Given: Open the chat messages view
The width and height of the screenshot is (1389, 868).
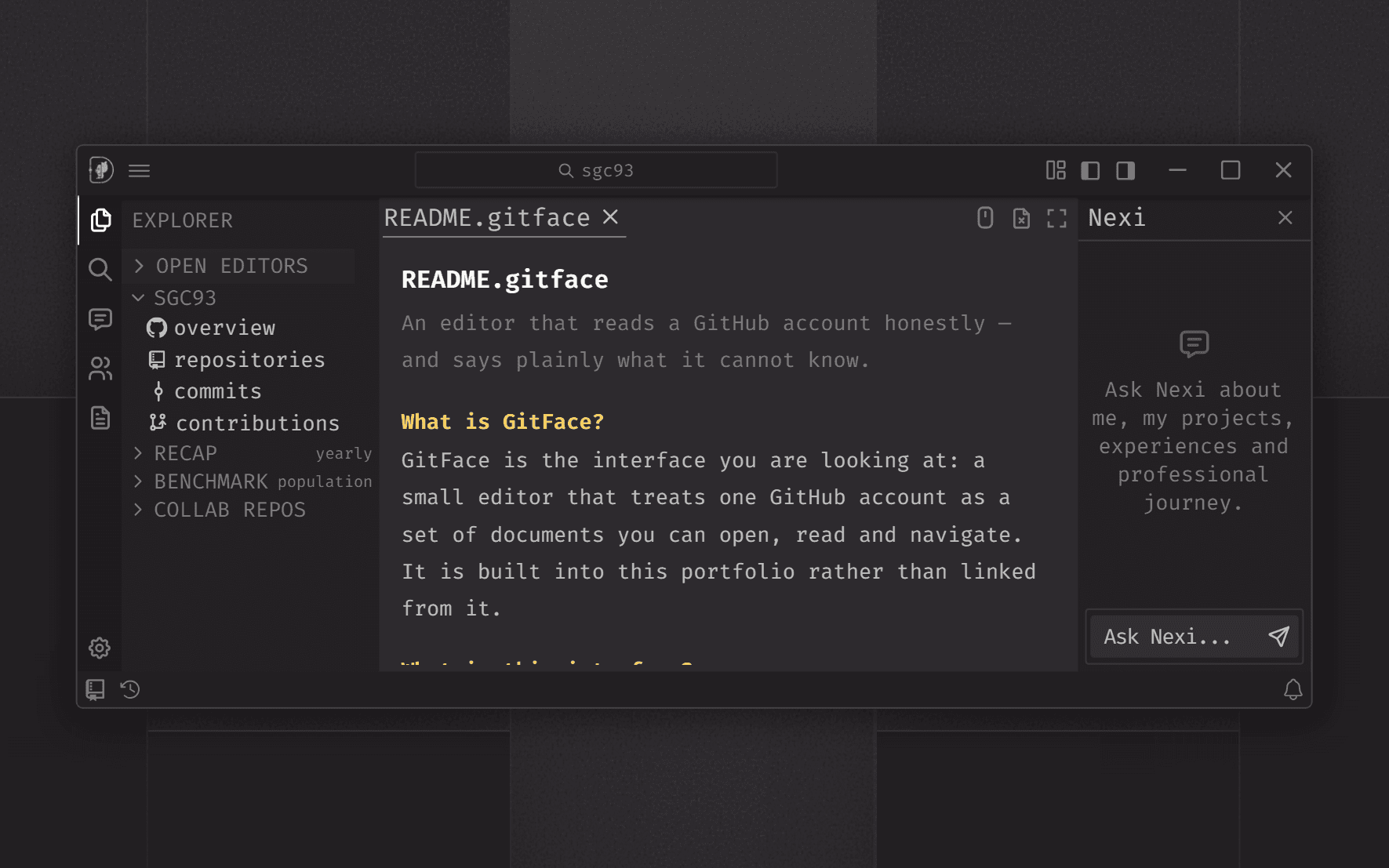Looking at the screenshot, I should [x=100, y=319].
